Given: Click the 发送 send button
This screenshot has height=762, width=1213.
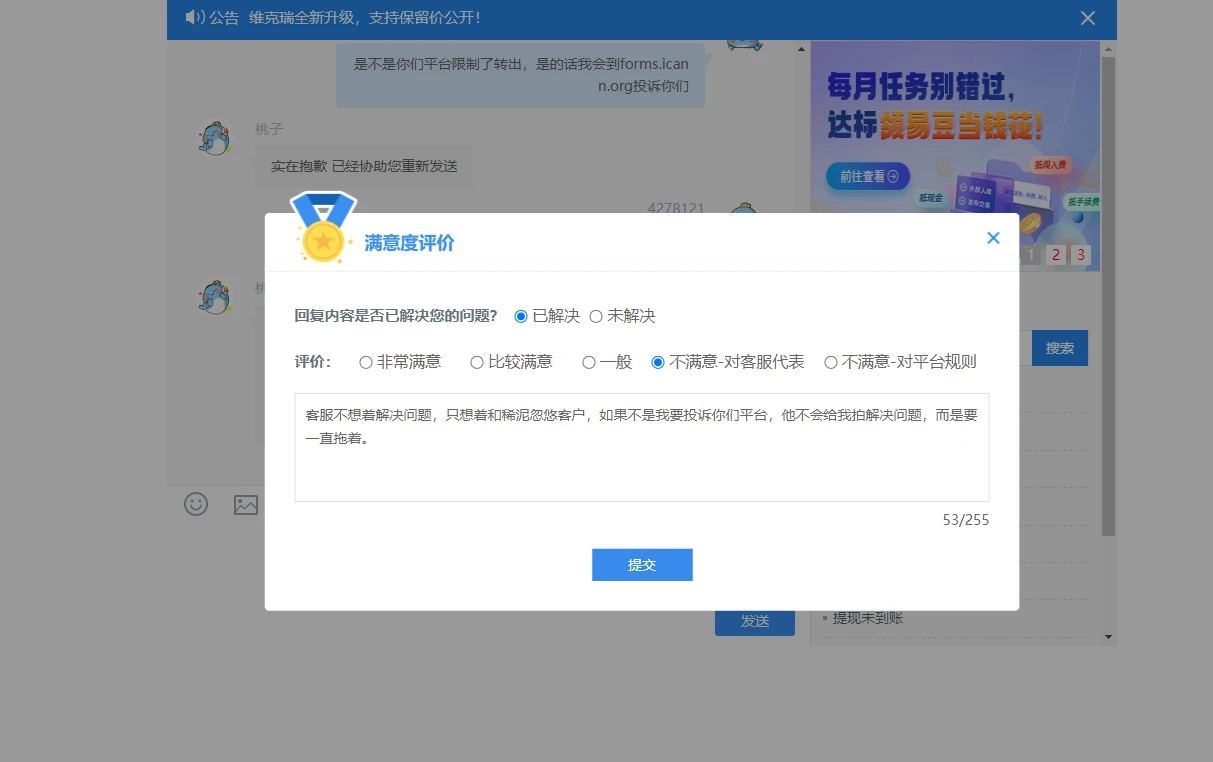Looking at the screenshot, I should coord(755,621).
